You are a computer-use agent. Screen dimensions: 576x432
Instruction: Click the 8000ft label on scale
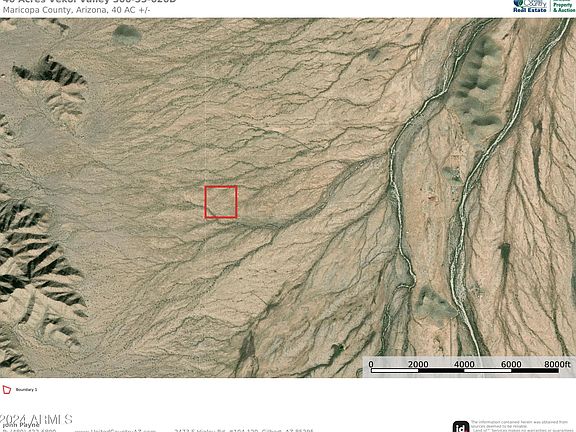557,364
